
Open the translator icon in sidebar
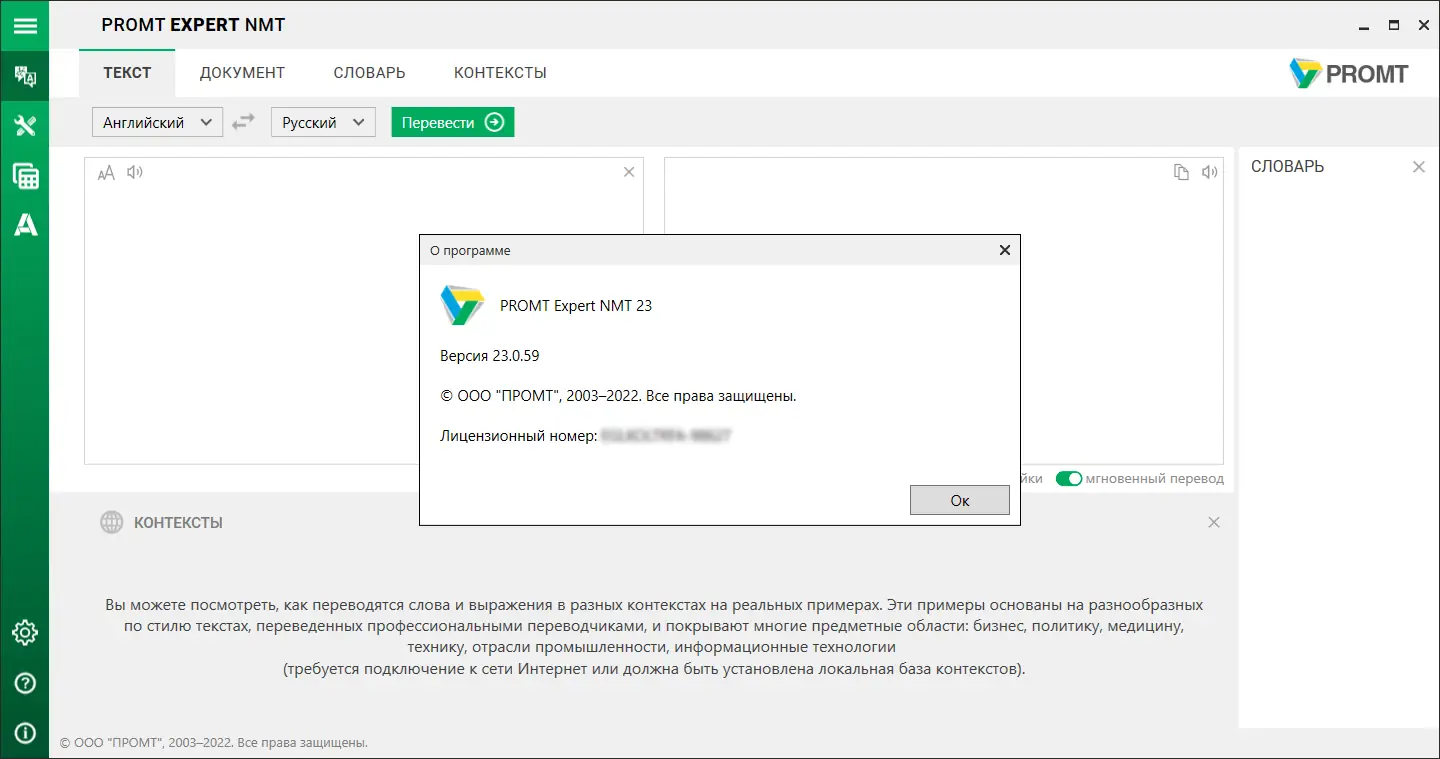pos(25,76)
